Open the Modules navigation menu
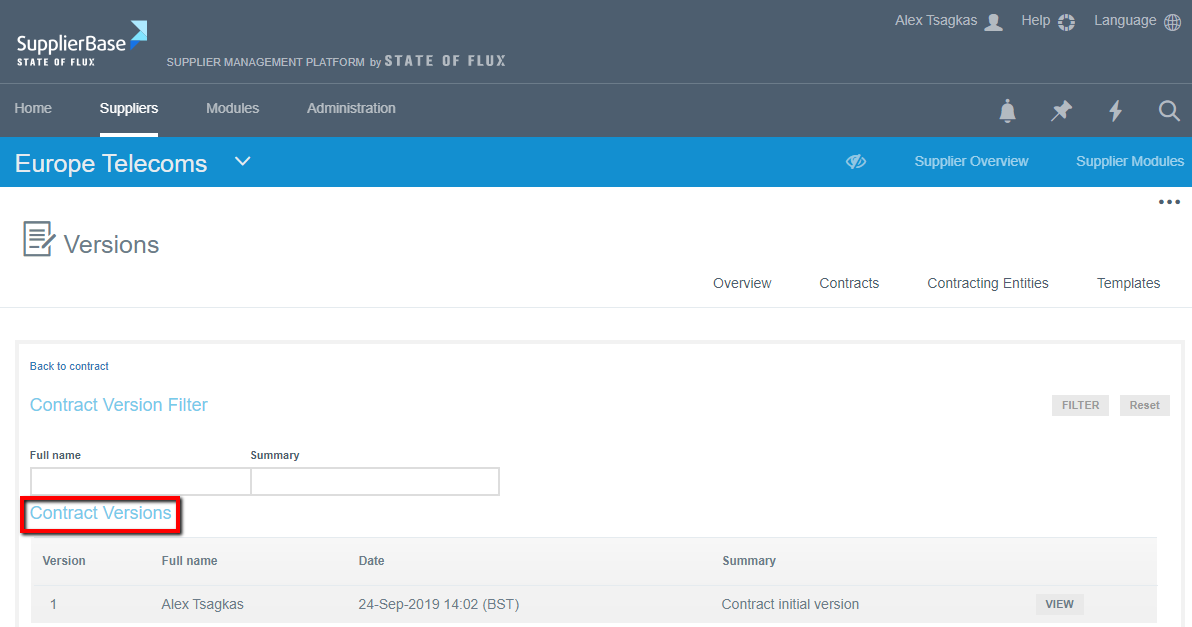The height and width of the screenshot is (627, 1192). tap(232, 108)
